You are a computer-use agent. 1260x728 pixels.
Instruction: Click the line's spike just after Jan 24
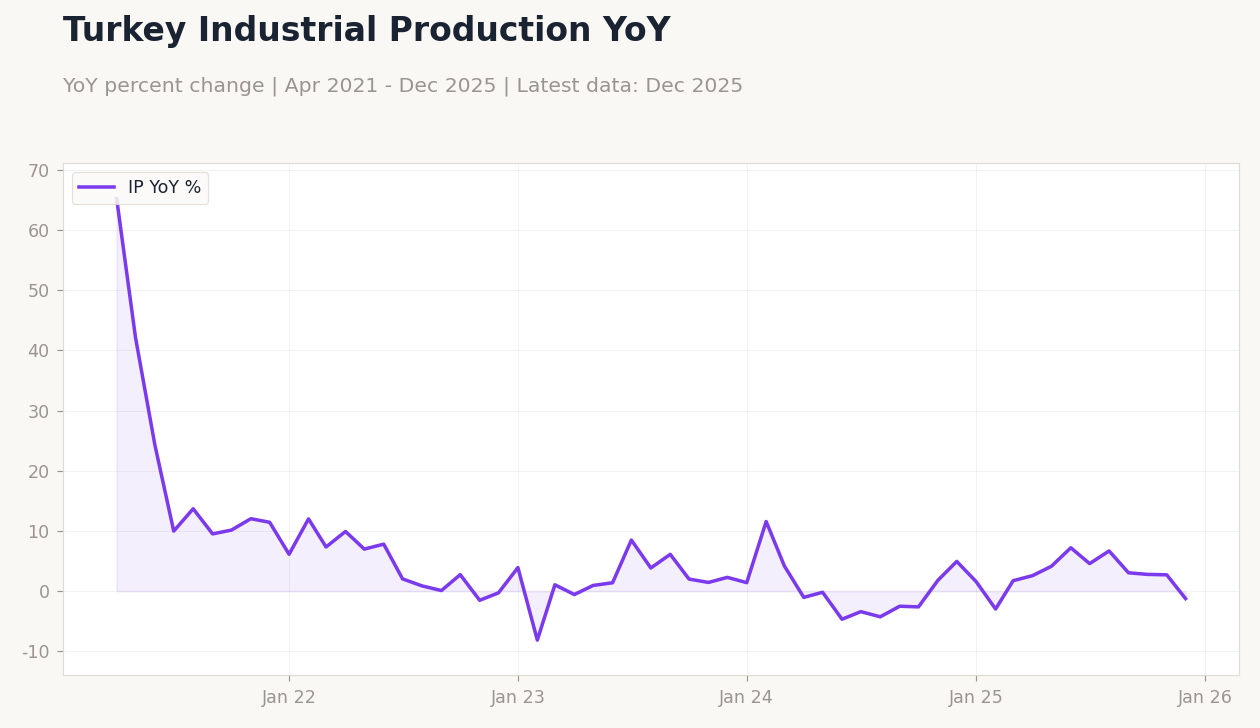[766, 521]
